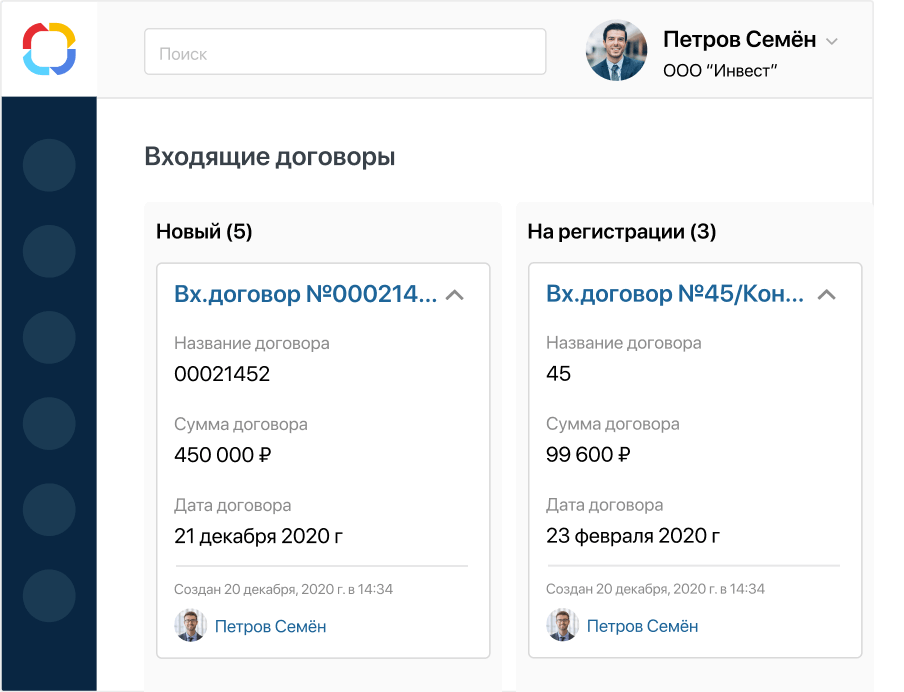904x692 pixels.
Task: Expand the user menu chevron beside Петров Семён
Action: [831, 41]
